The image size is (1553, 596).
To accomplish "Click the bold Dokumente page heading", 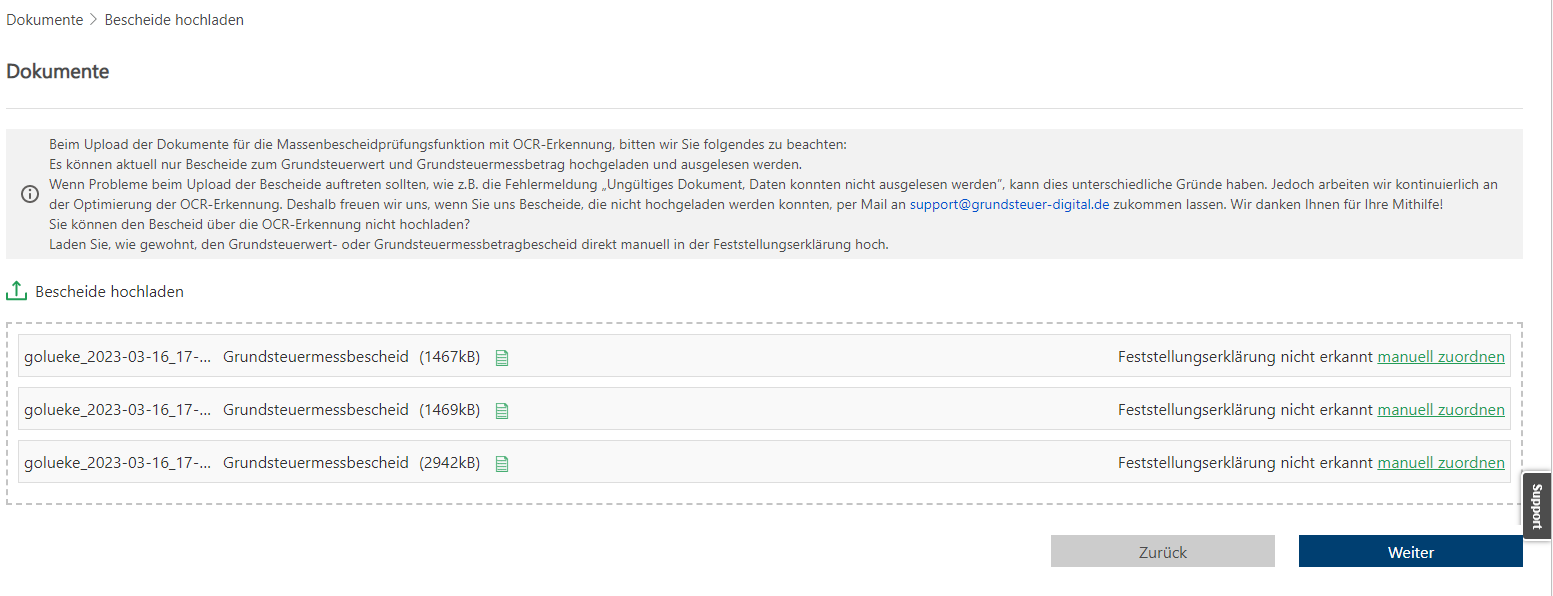I will 58,72.
